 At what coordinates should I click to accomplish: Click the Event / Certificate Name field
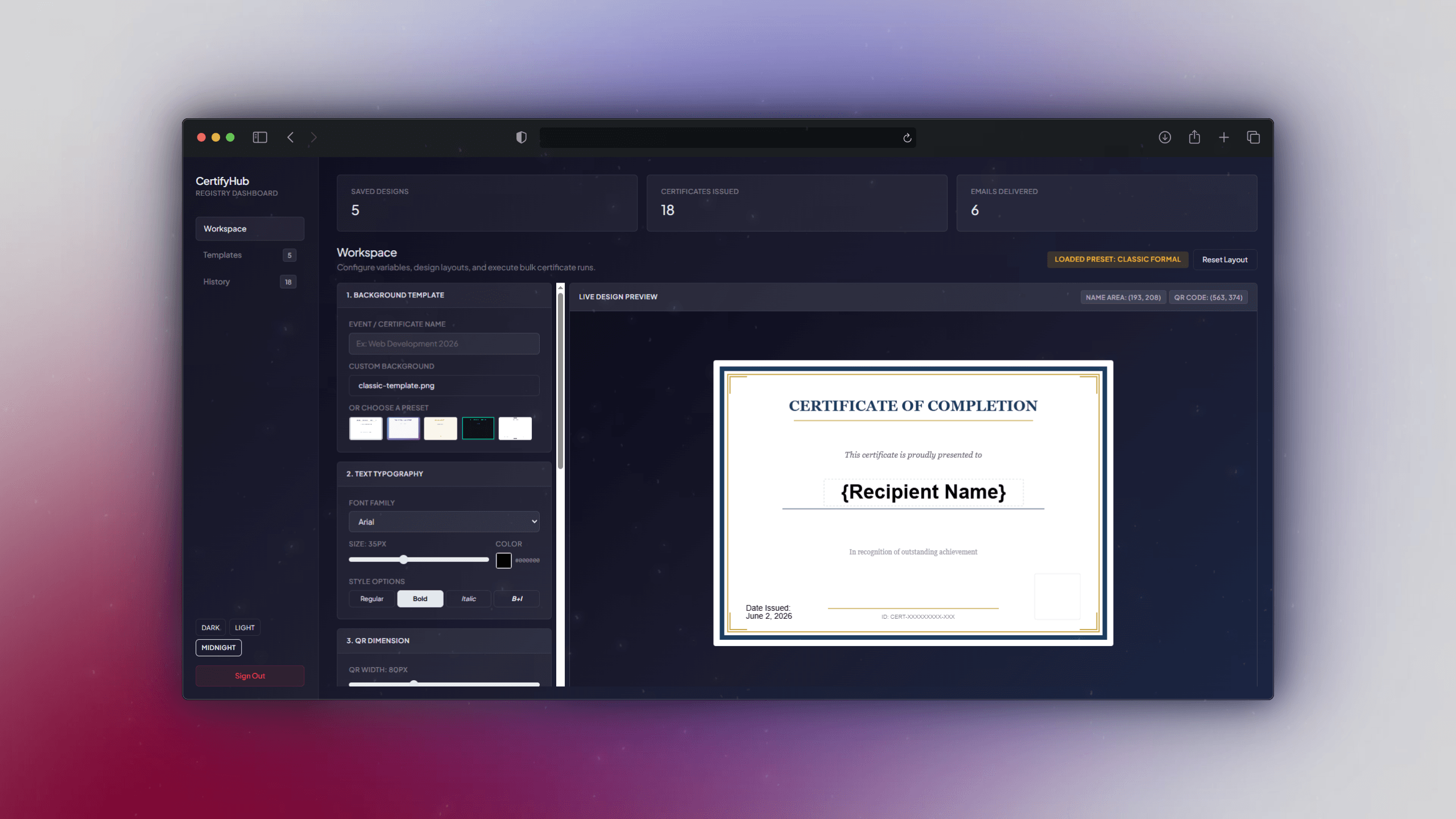[444, 344]
